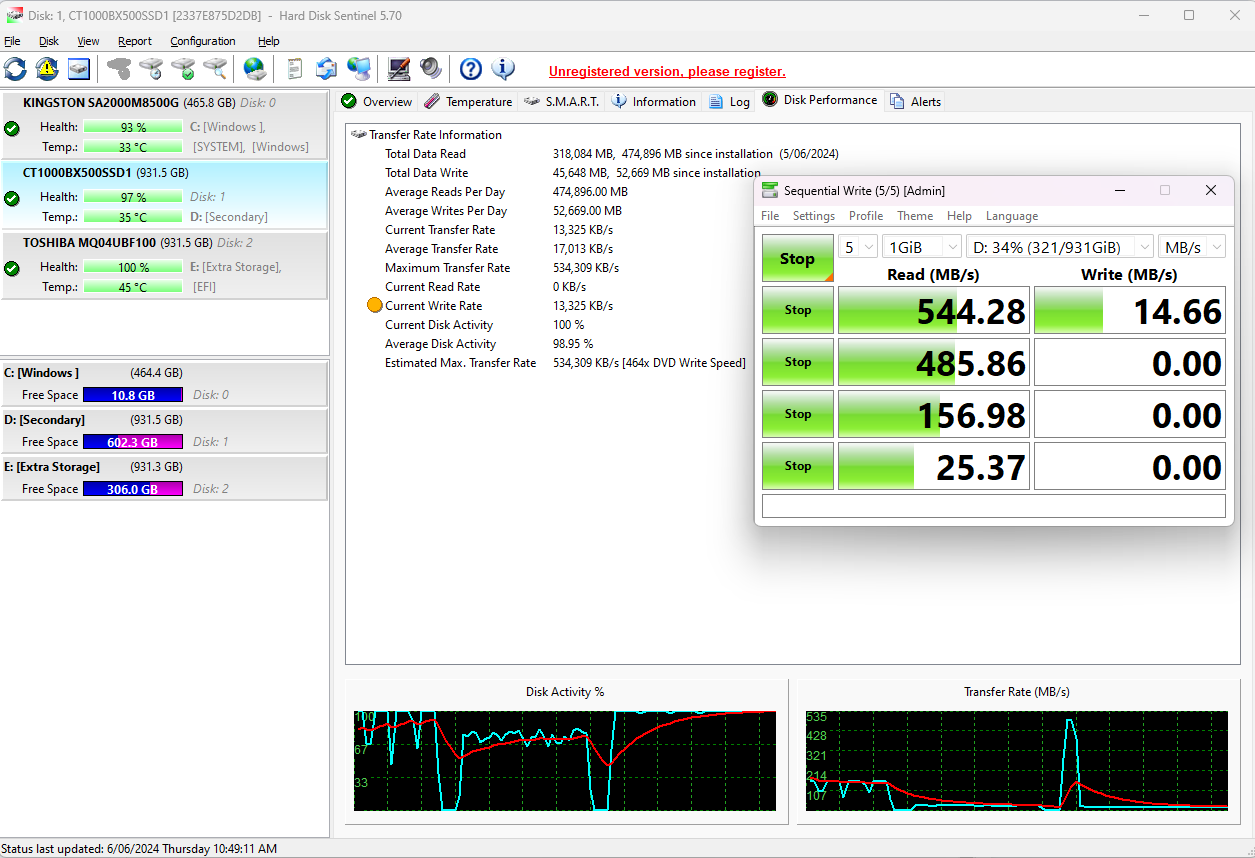Select the Disk Performance tab
The image size is (1255, 858).
[820, 100]
